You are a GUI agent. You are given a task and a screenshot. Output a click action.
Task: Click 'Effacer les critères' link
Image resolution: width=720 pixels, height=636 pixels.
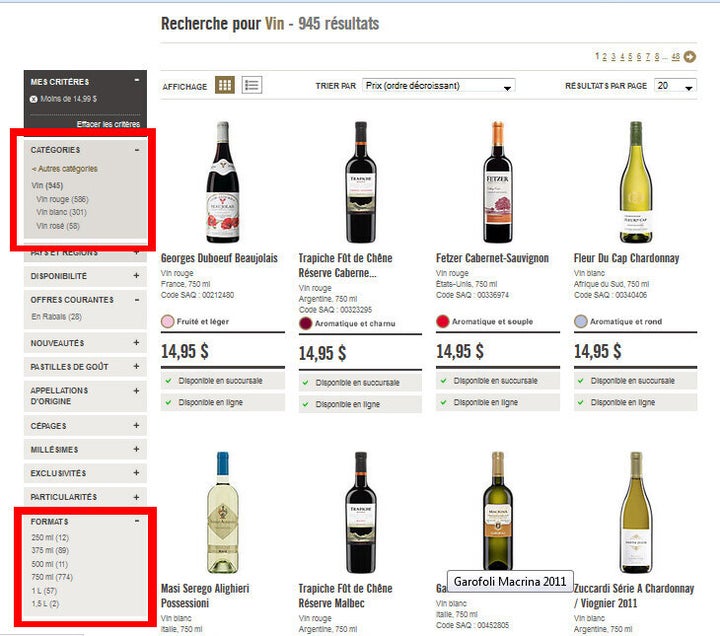(x=108, y=124)
